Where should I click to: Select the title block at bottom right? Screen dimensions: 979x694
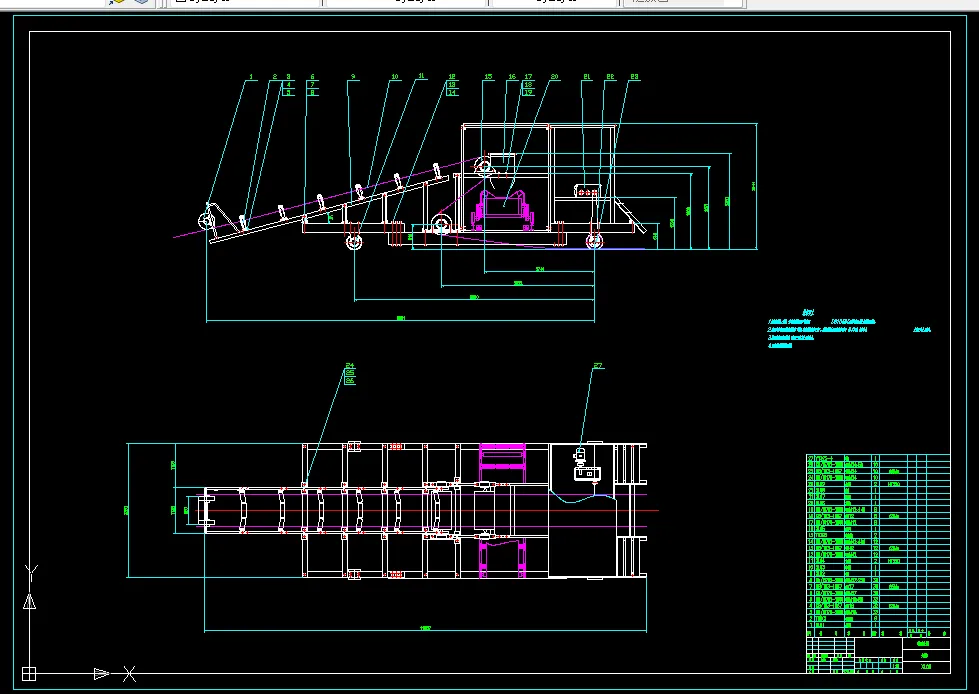[x=878, y=655]
